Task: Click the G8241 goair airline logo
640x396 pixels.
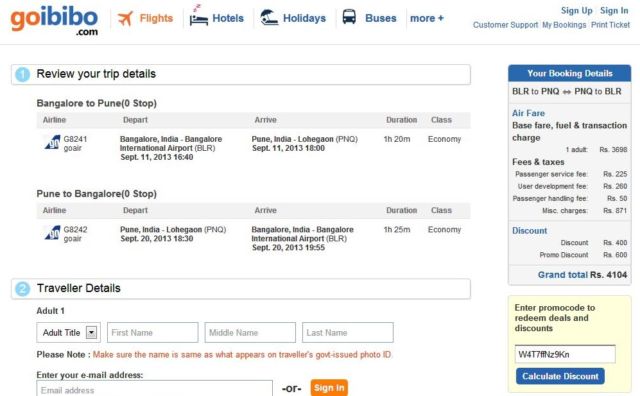Action: pos(52,142)
